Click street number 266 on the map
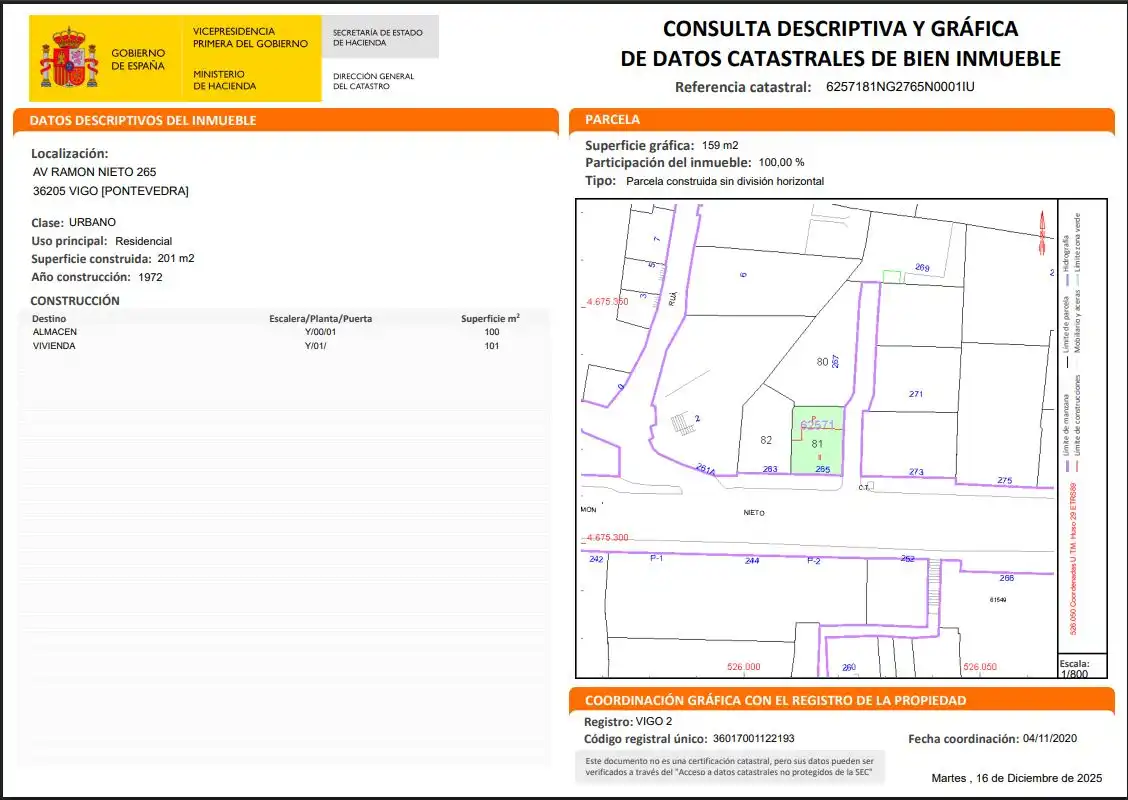Image resolution: width=1128 pixels, height=800 pixels. (1006, 578)
